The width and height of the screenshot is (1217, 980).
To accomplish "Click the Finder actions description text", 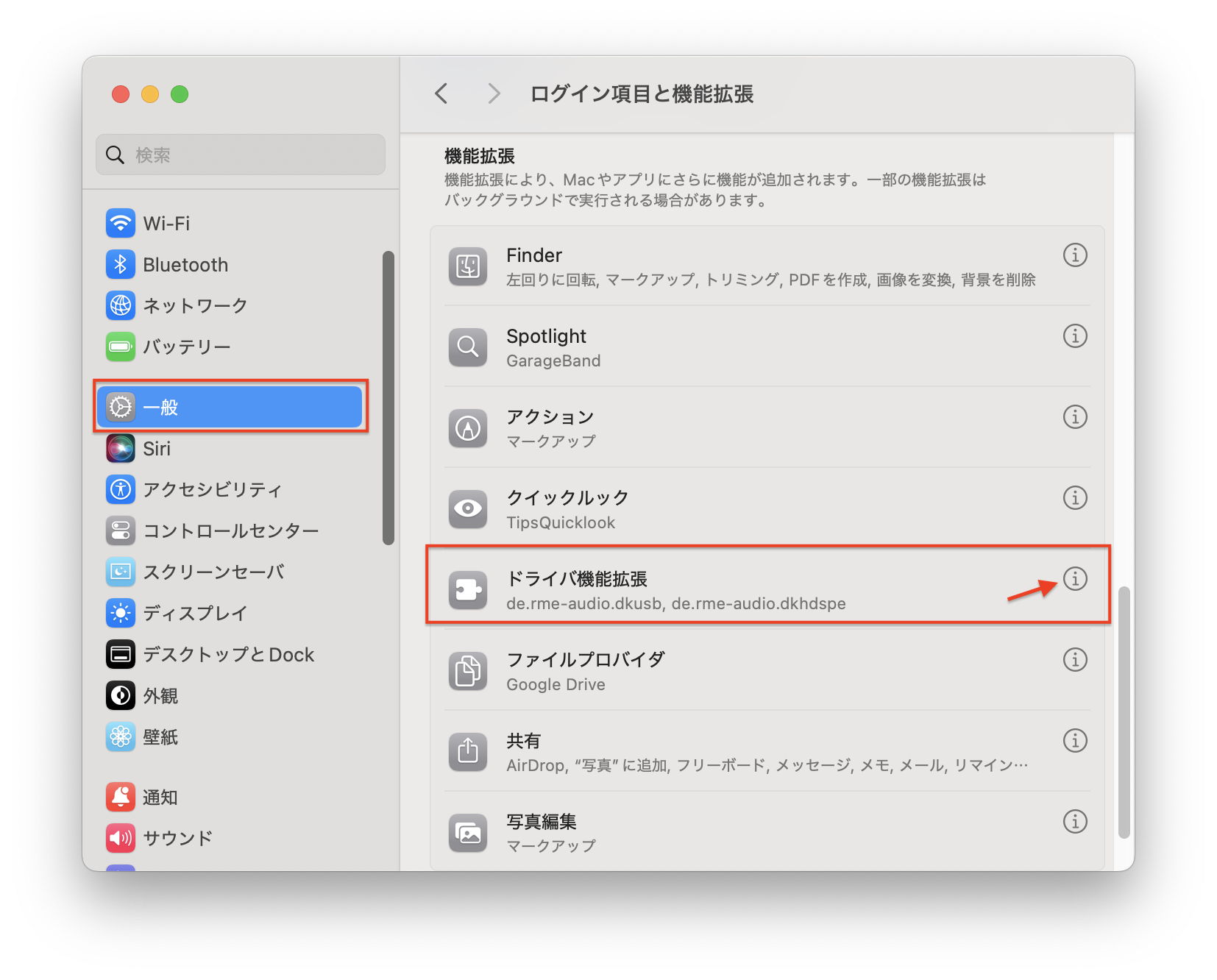I will coord(771,280).
